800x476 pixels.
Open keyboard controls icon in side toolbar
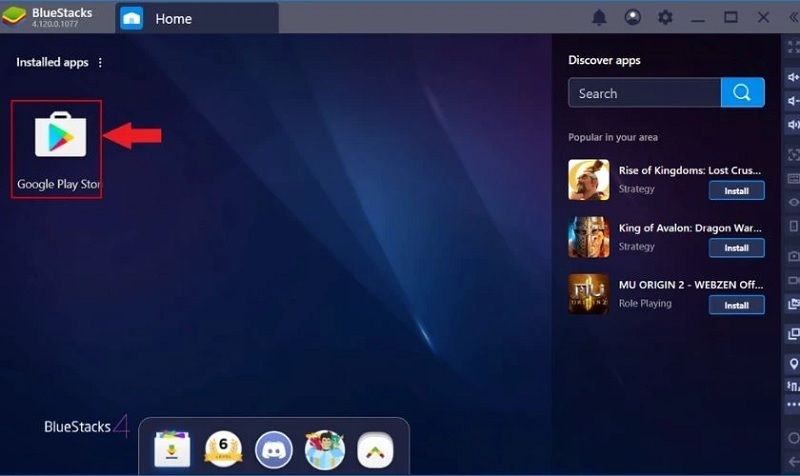(793, 179)
